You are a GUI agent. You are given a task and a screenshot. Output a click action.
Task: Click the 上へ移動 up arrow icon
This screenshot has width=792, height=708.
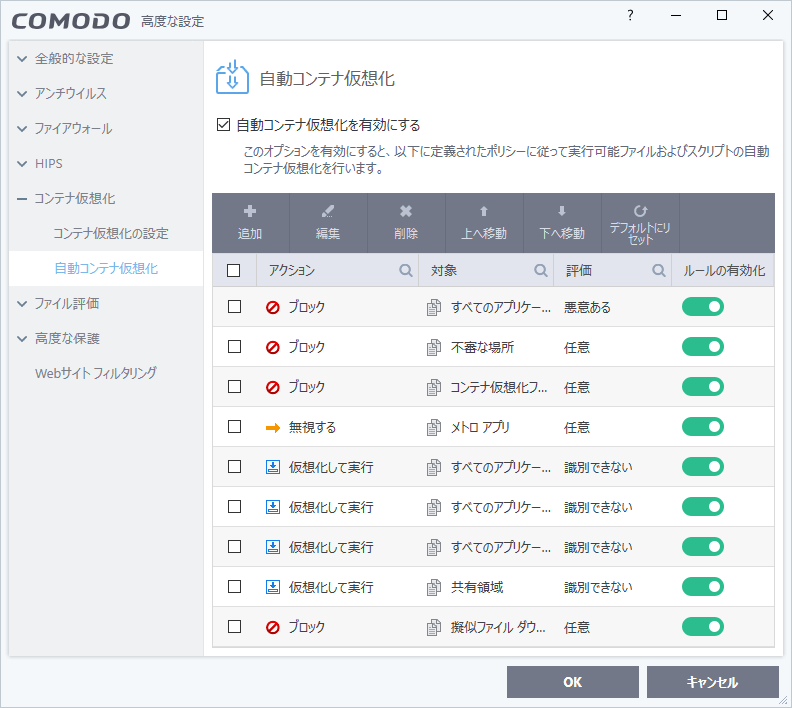(484, 212)
